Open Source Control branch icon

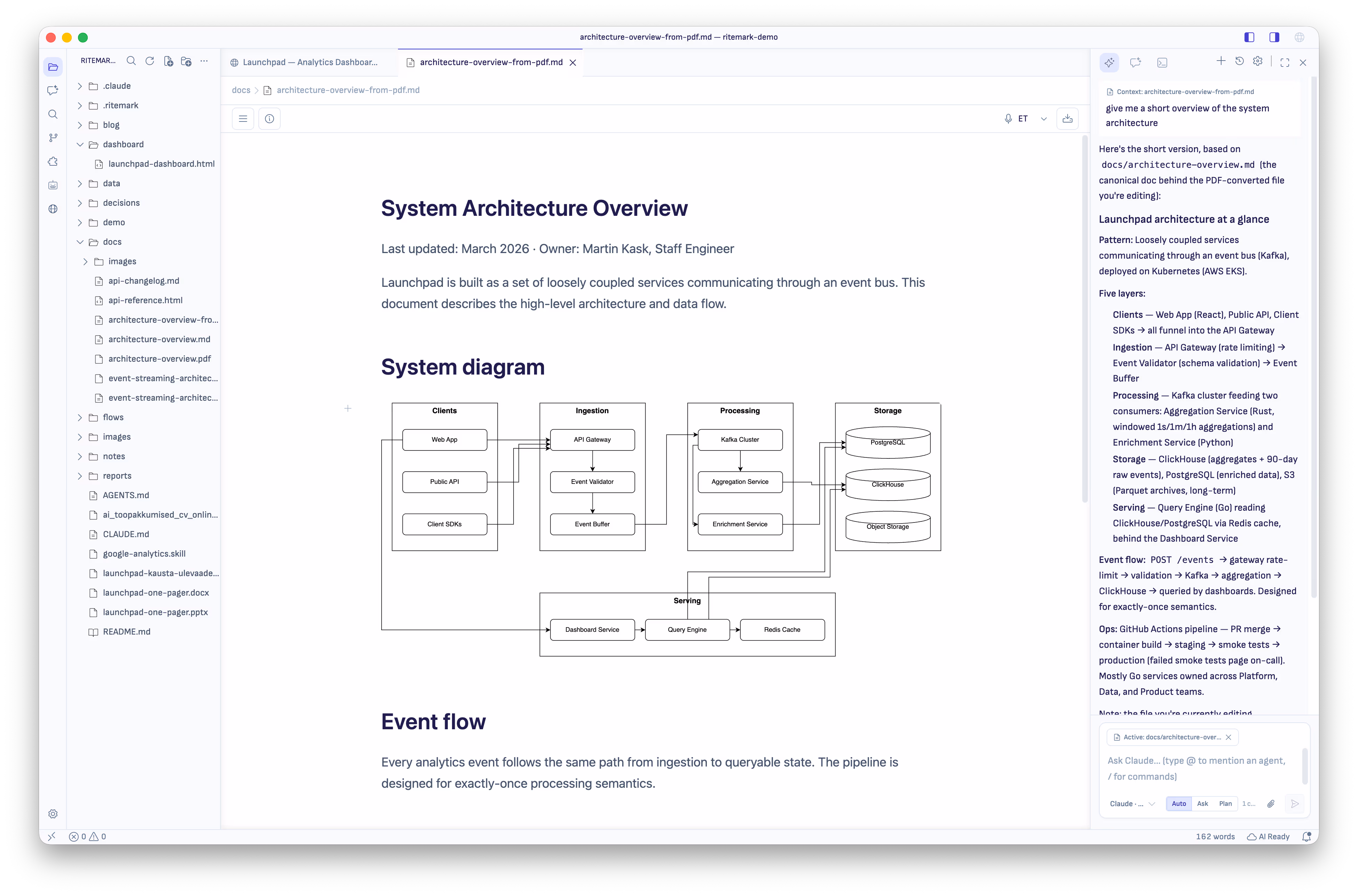pos(53,138)
